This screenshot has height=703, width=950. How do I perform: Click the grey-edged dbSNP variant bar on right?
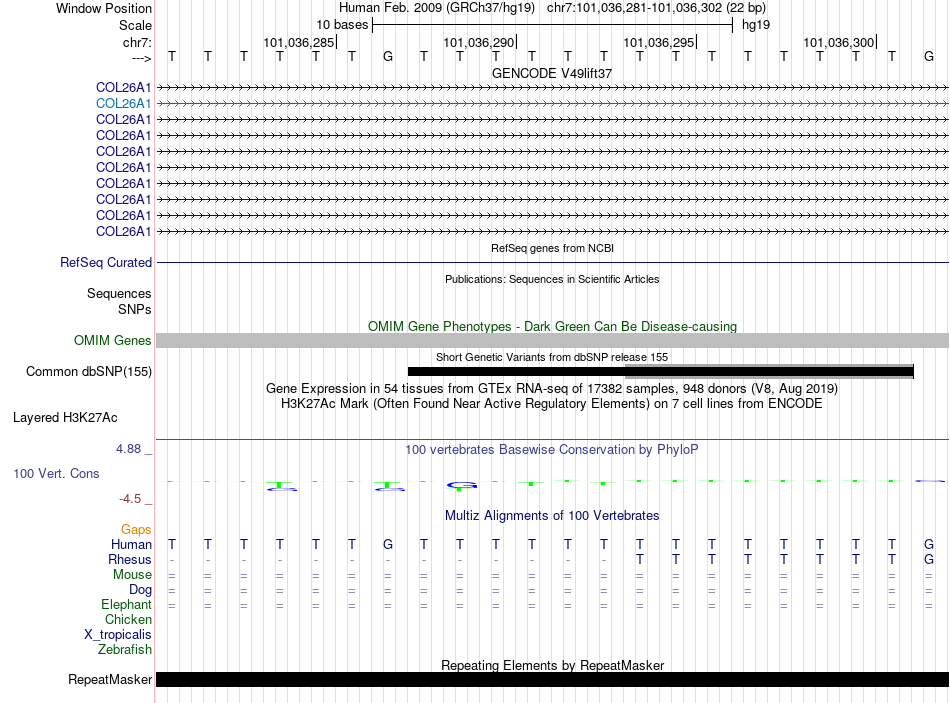coord(769,371)
